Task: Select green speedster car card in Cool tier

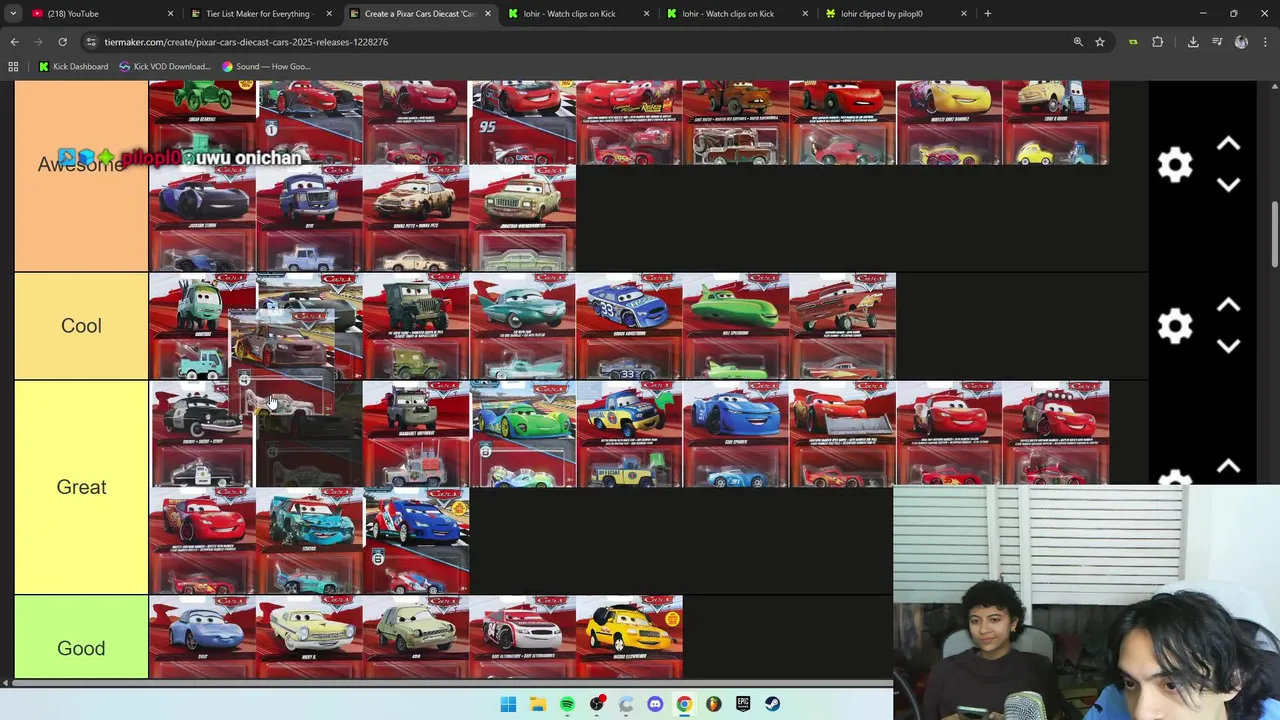Action: (736, 326)
